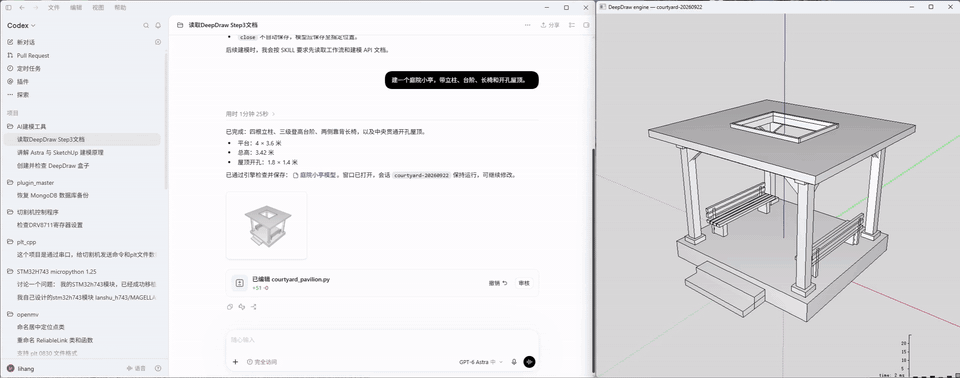The image size is (960, 378).
Task: Click the courtyard_pavilion.py file diff icon
Action: pos(239,283)
